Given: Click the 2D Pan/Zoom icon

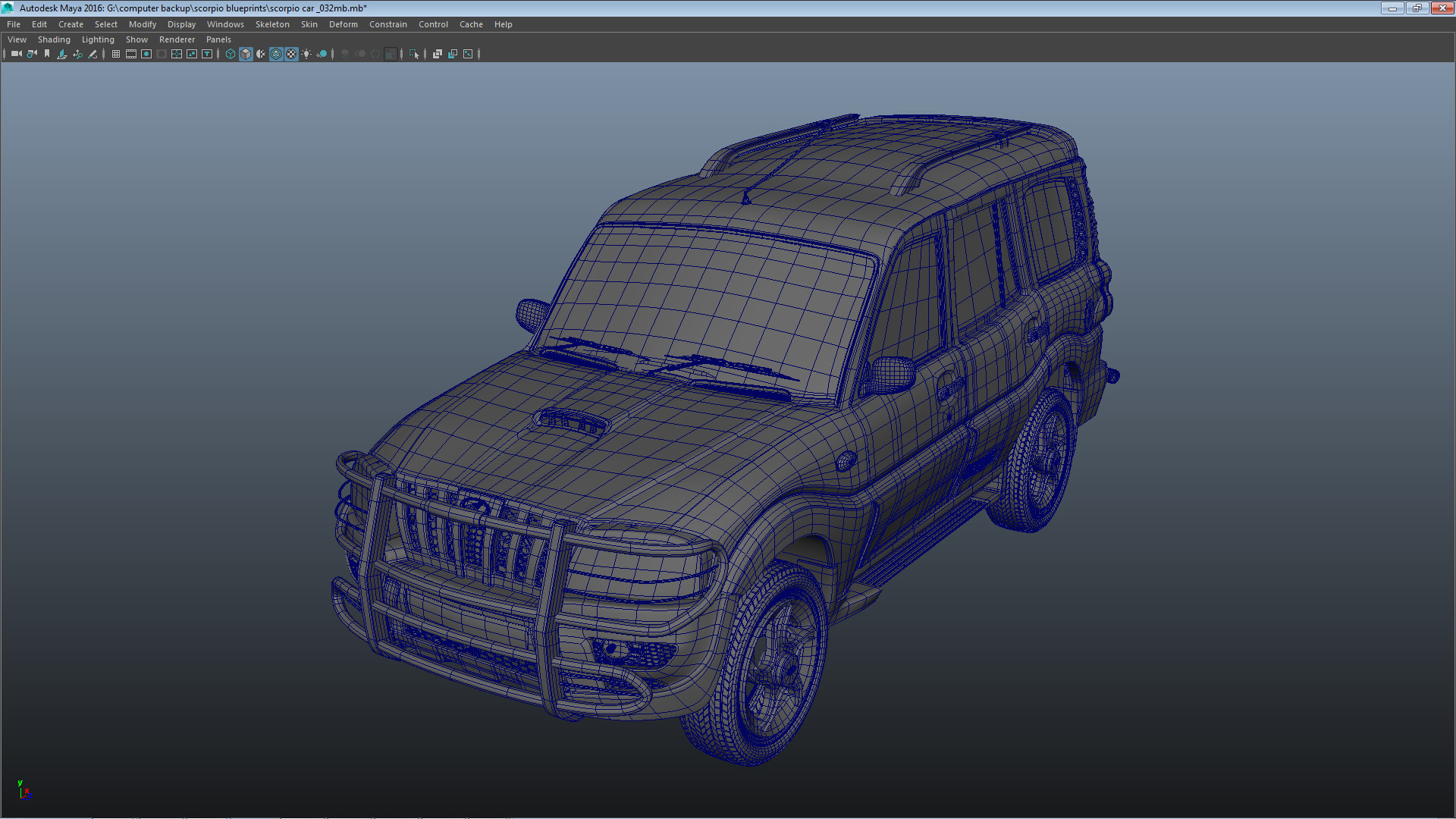Looking at the screenshot, I should coord(77,54).
